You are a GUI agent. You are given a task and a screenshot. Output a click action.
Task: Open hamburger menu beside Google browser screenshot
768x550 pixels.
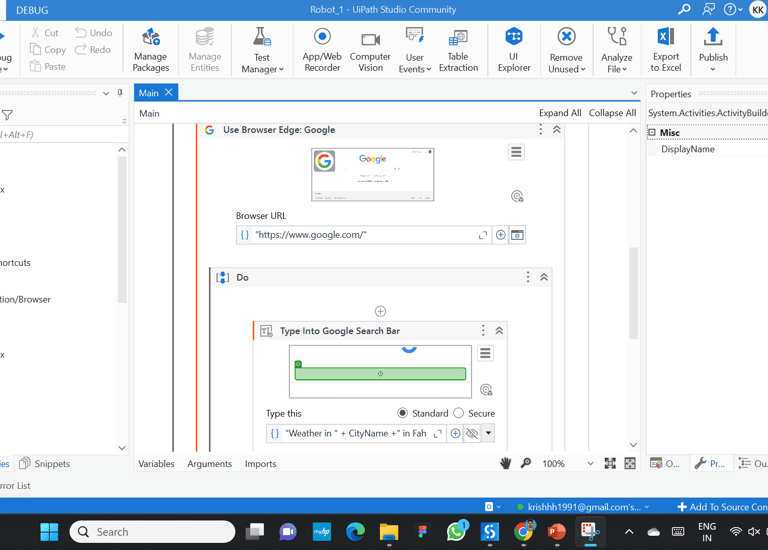point(516,152)
